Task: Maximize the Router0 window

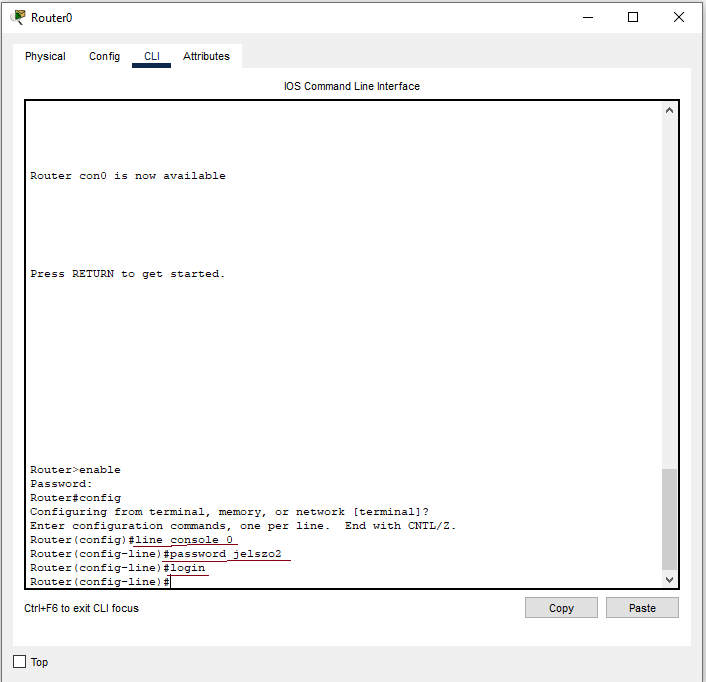Action: click(x=633, y=17)
